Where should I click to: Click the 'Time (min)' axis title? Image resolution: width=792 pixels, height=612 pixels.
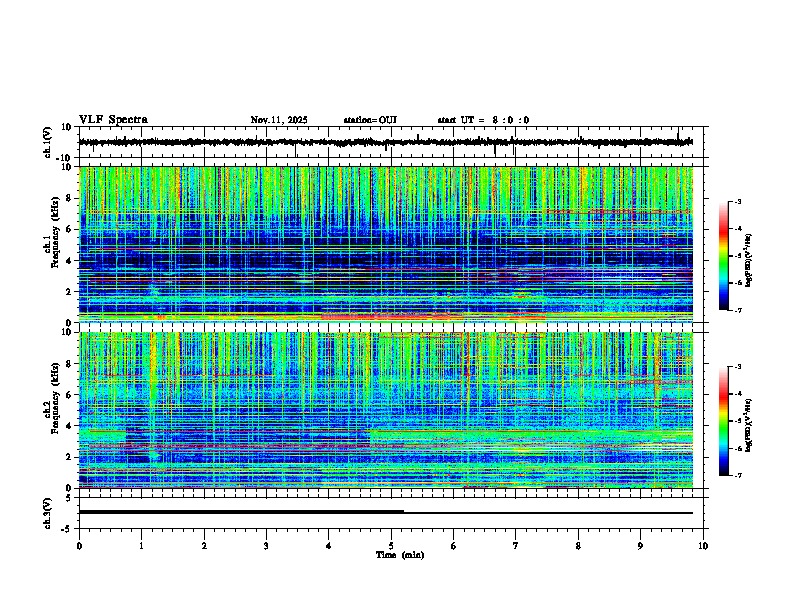point(400,555)
